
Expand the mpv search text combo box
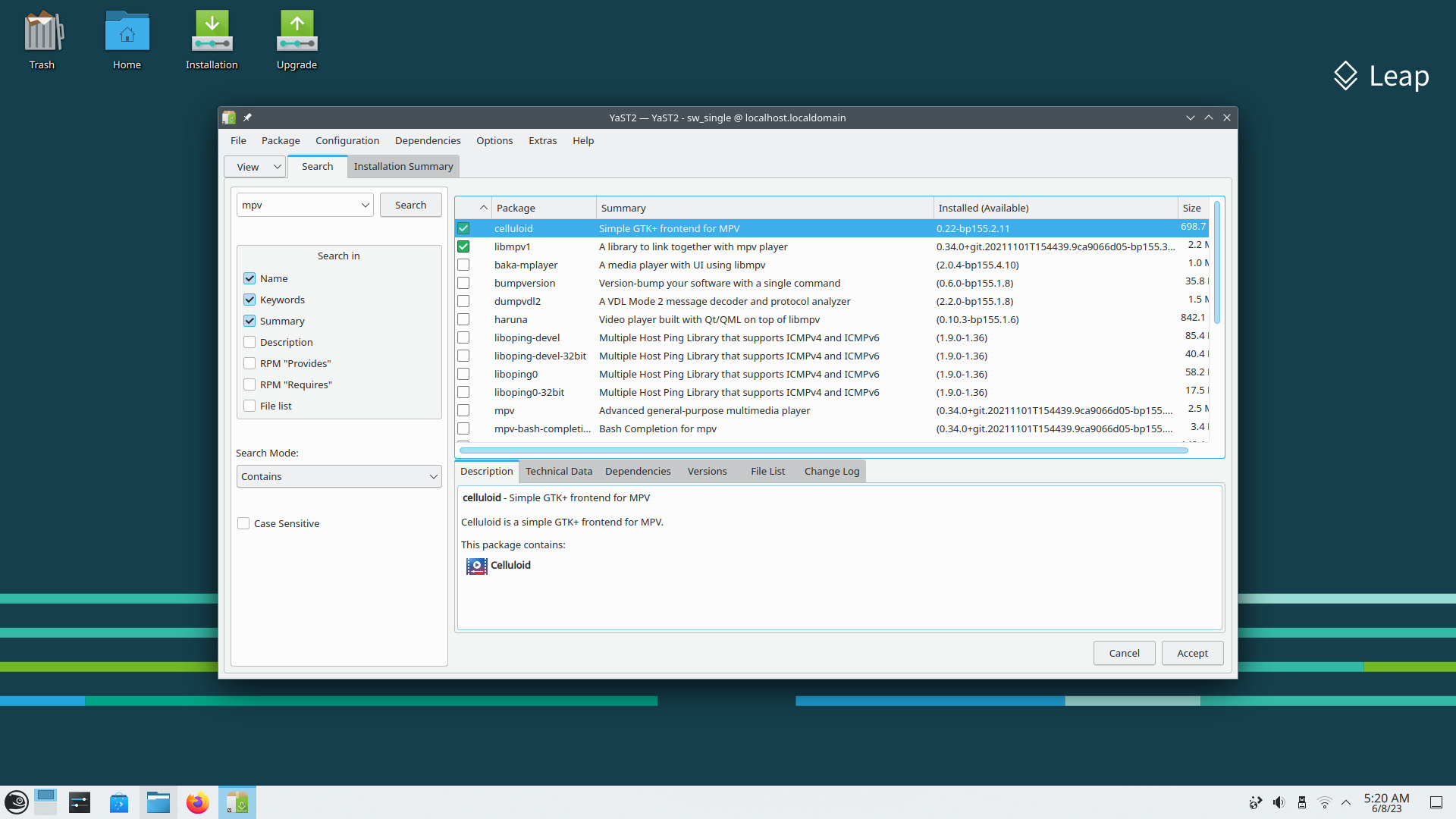pyautogui.click(x=366, y=205)
